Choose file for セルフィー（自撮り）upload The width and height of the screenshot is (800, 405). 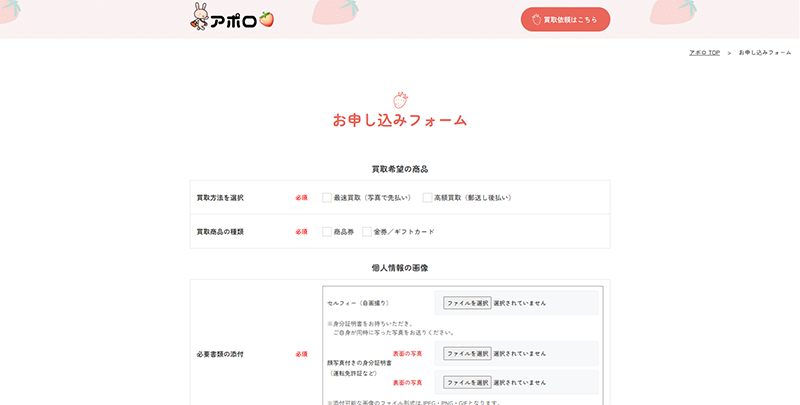(467, 302)
